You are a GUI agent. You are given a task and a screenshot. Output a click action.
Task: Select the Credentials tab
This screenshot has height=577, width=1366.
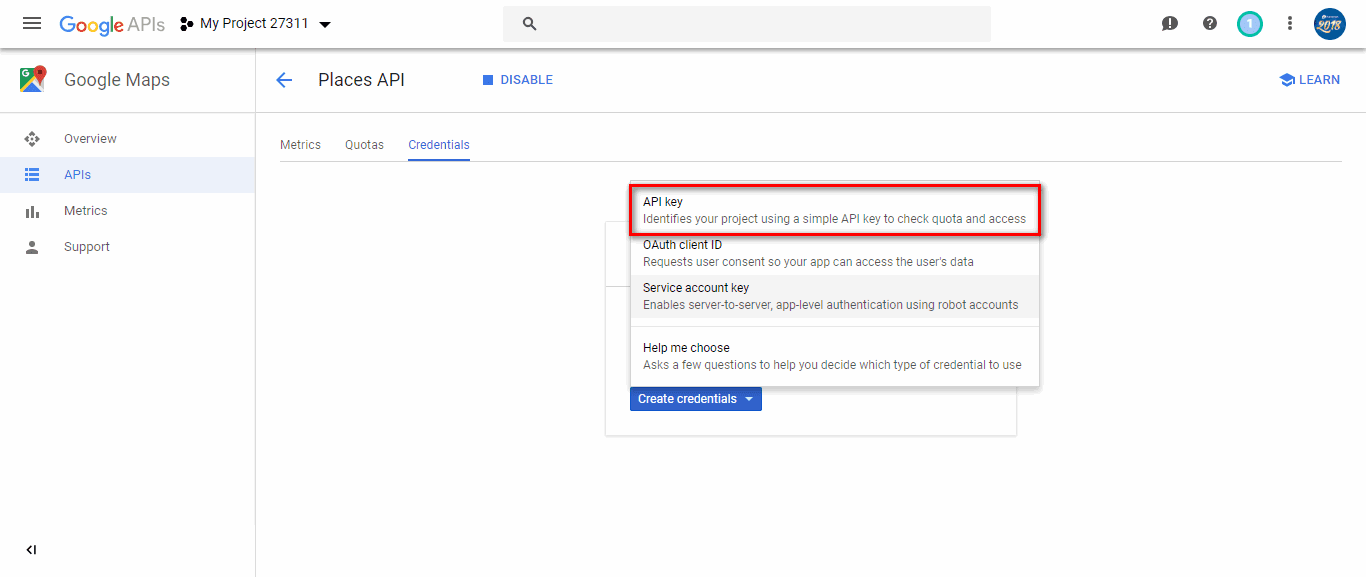tap(439, 145)
